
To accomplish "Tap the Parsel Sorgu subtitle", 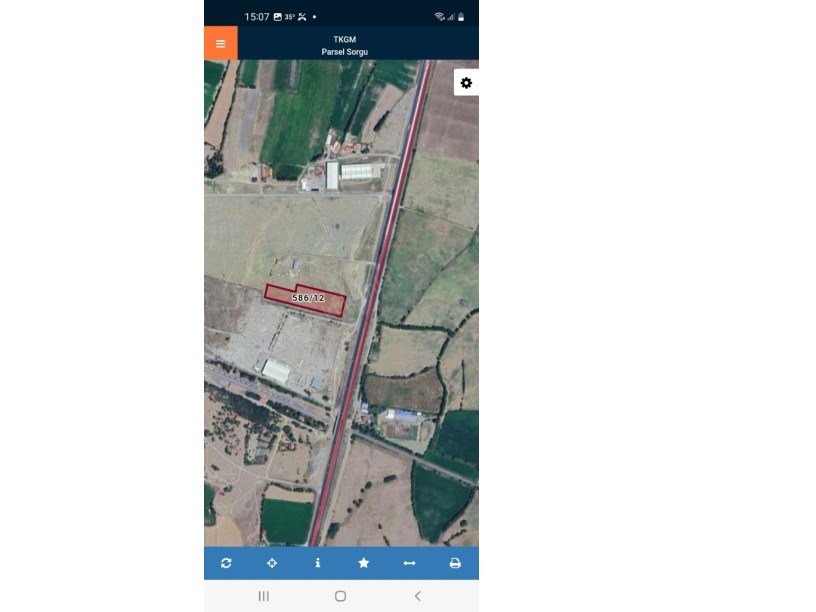I will click(345, 52).
